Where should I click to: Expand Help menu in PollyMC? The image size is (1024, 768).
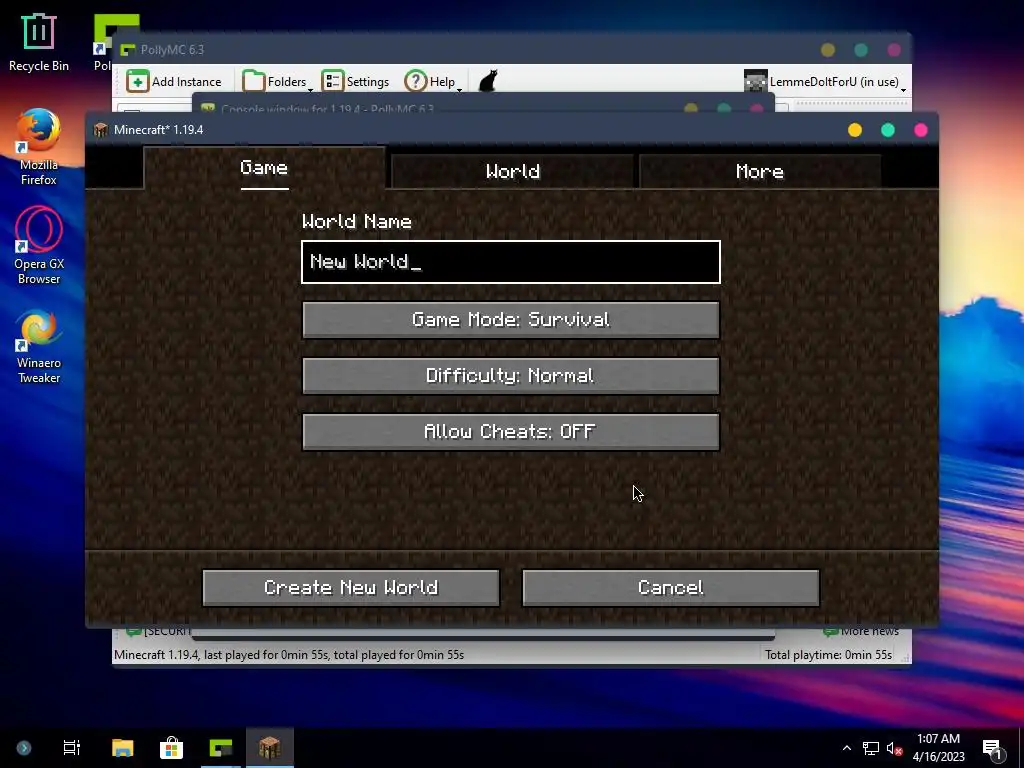(433, 82)
